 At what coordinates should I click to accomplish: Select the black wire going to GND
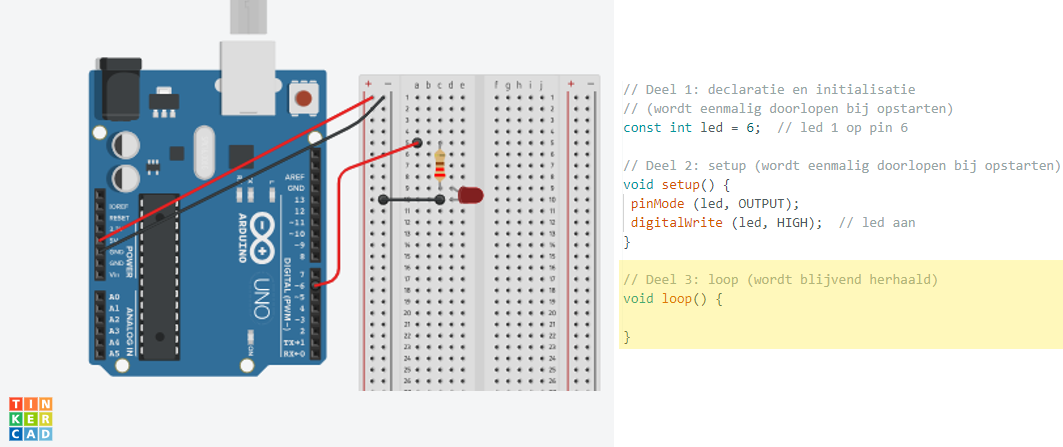(250, 181)
